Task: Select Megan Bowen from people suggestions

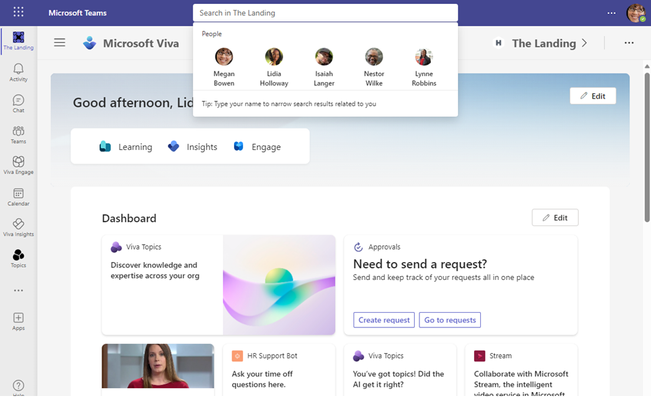Action: [x=224, y=67]
